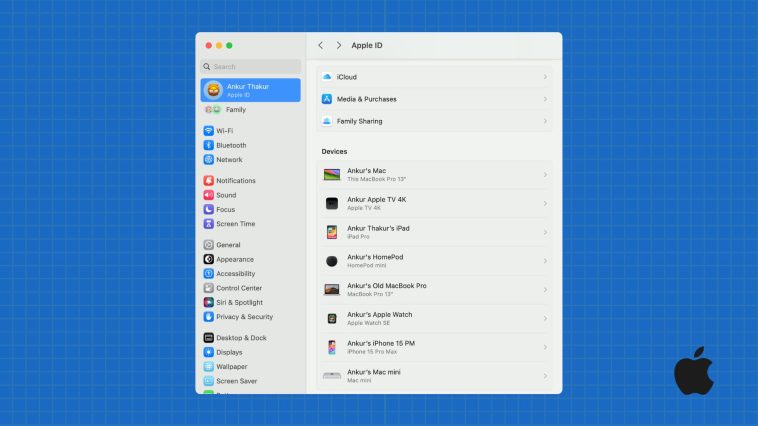This screenshot has height=426, width=758.
Task: Go back with the left arrow
Action: pos(321,45)
